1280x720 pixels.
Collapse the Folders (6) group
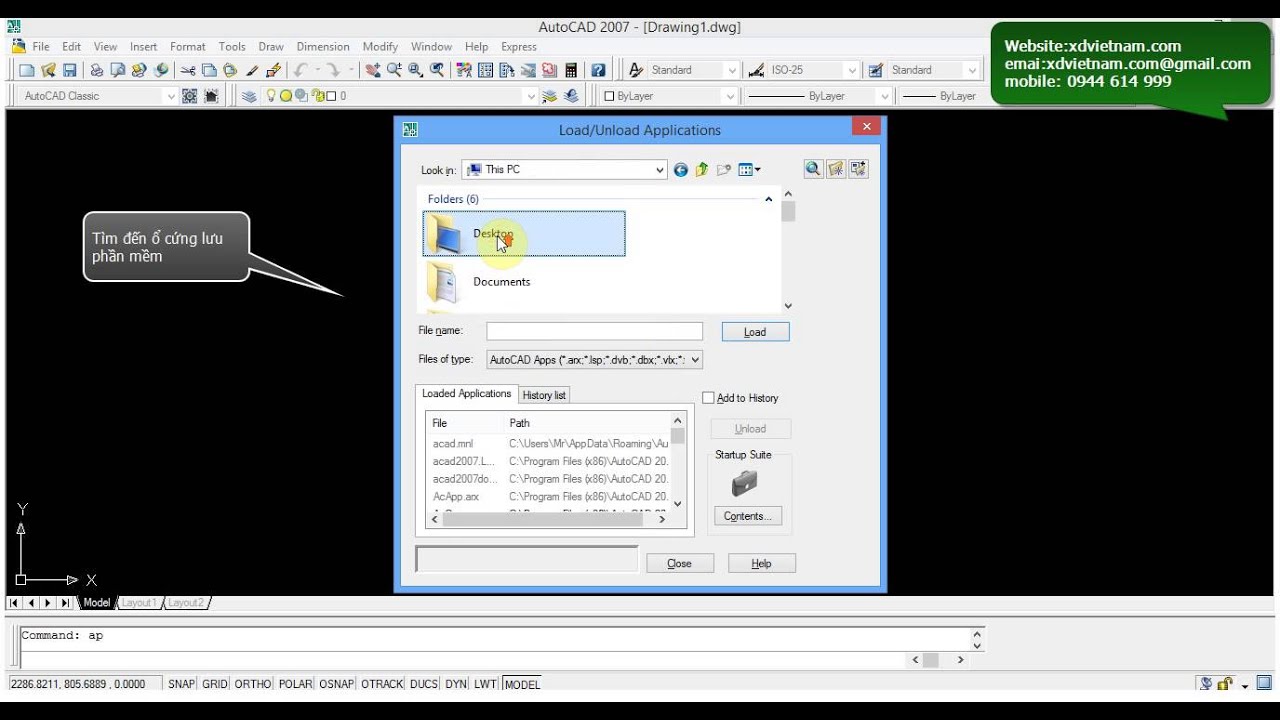point(768,199)
